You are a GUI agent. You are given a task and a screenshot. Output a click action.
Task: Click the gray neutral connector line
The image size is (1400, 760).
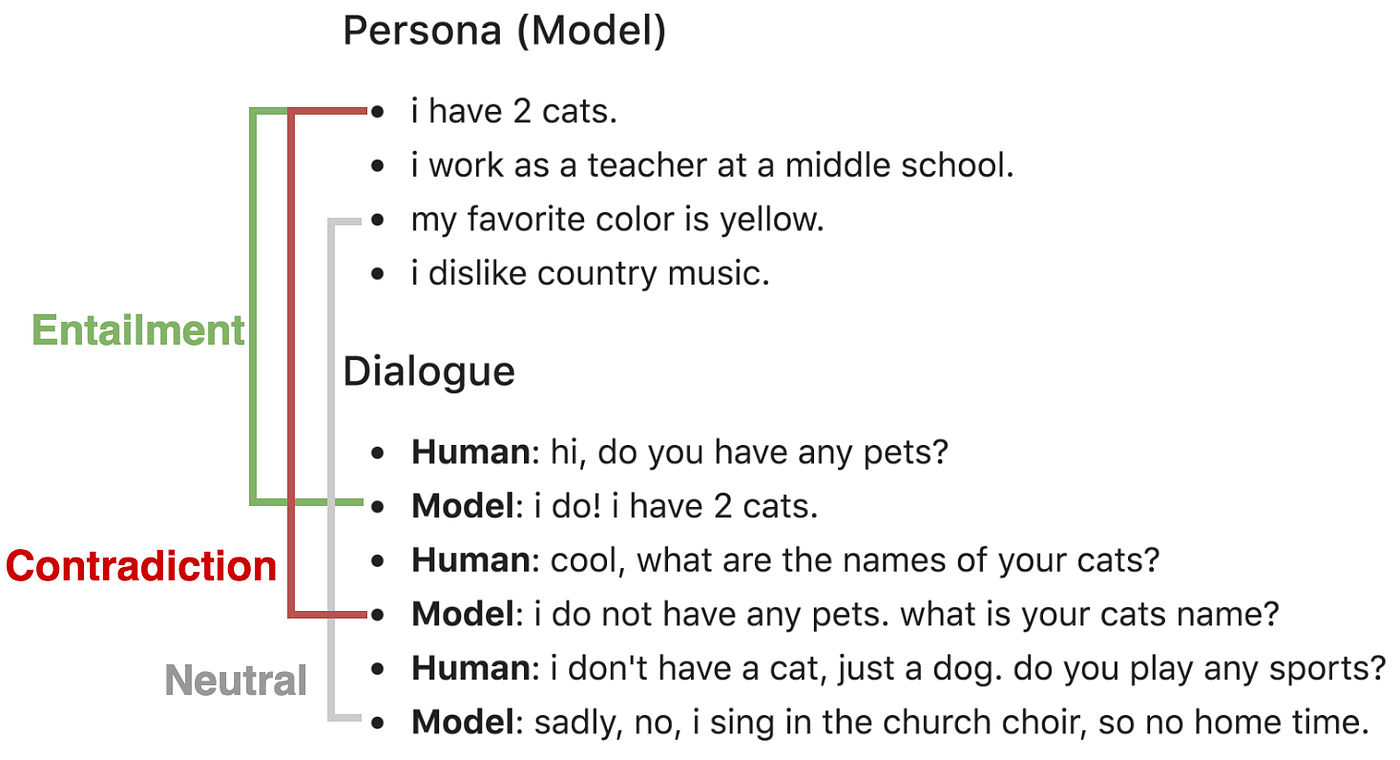pyautogui.click(x=332, y=470)
